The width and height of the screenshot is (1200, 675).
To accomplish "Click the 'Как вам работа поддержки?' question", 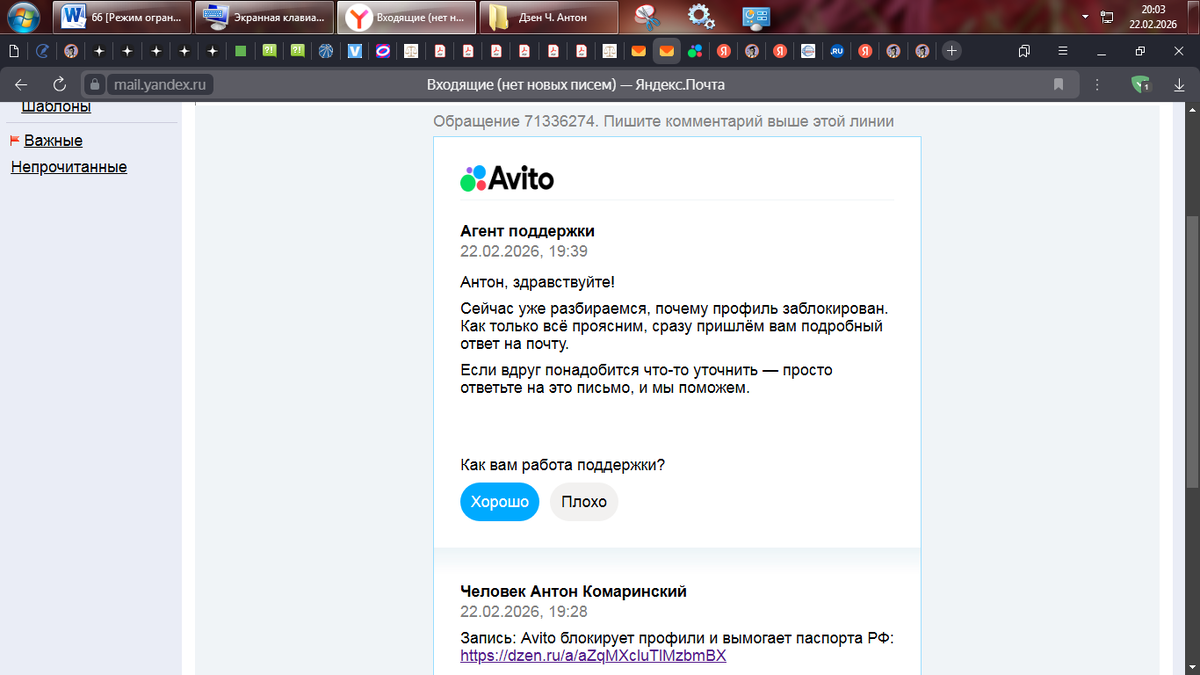I will 563,465.
